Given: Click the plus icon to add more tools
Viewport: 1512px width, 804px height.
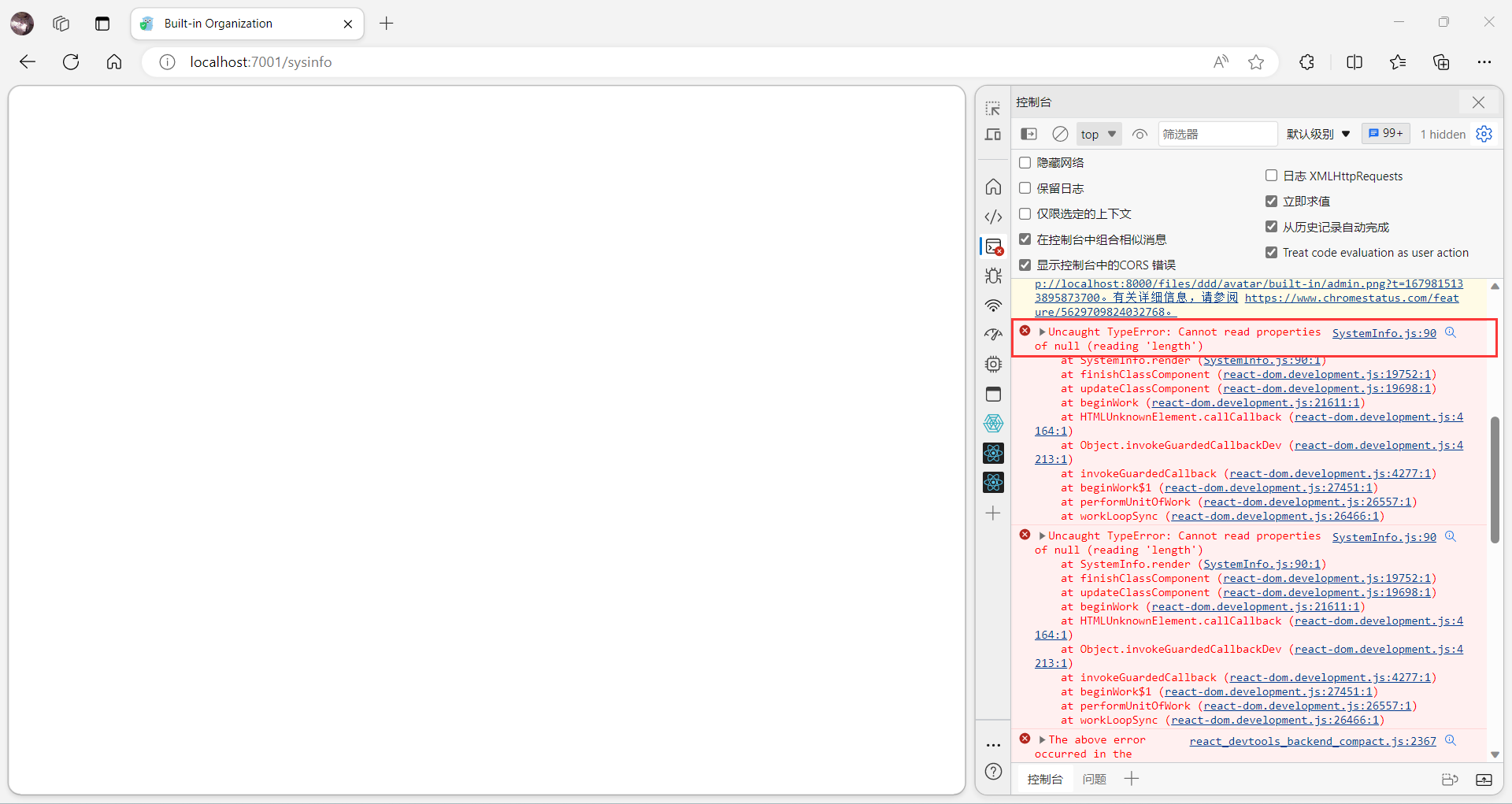Looking at the screenshot, I should [994, 513].
